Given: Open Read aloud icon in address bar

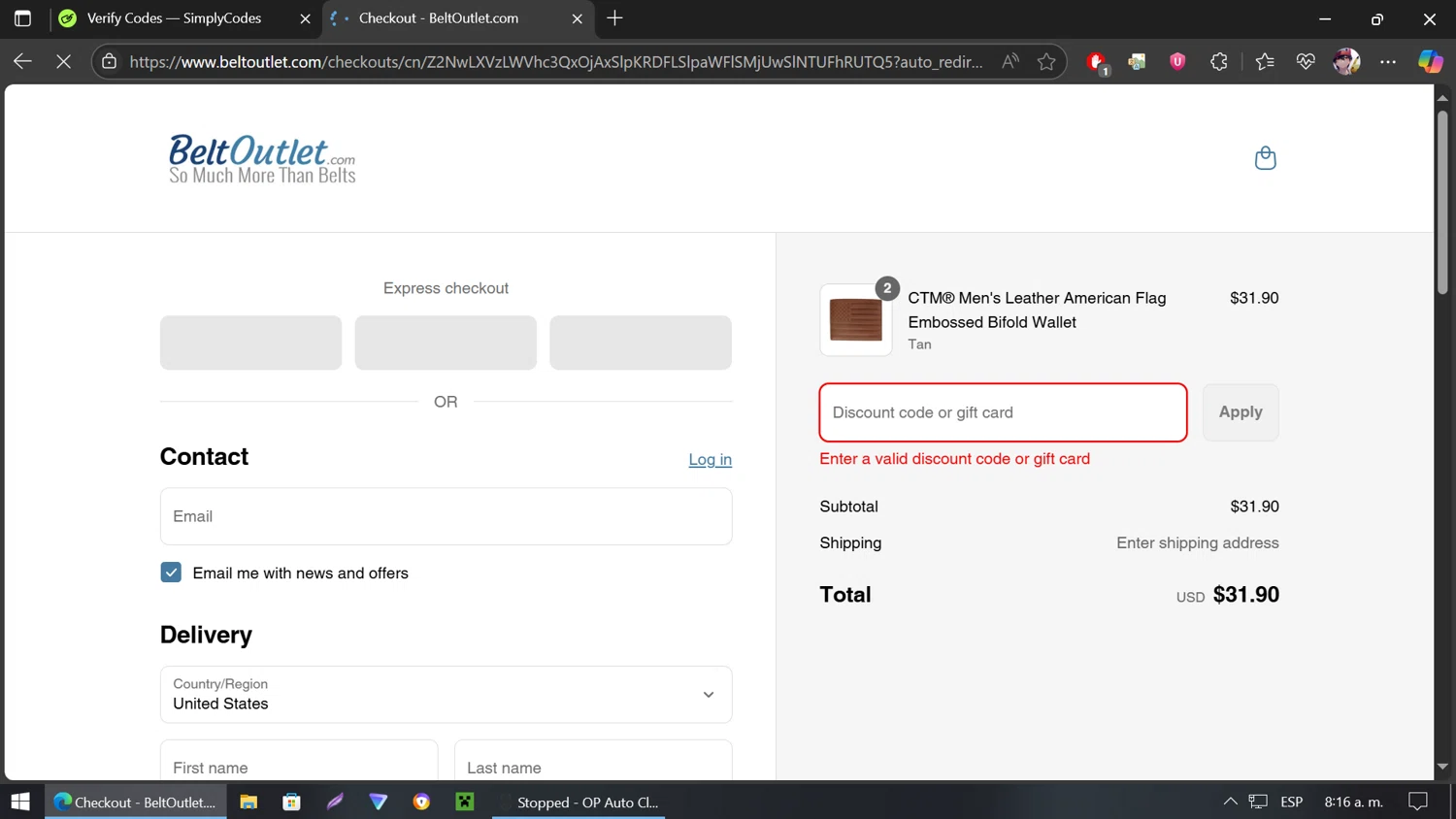Looking at the screenshot, I should 1010,61.
